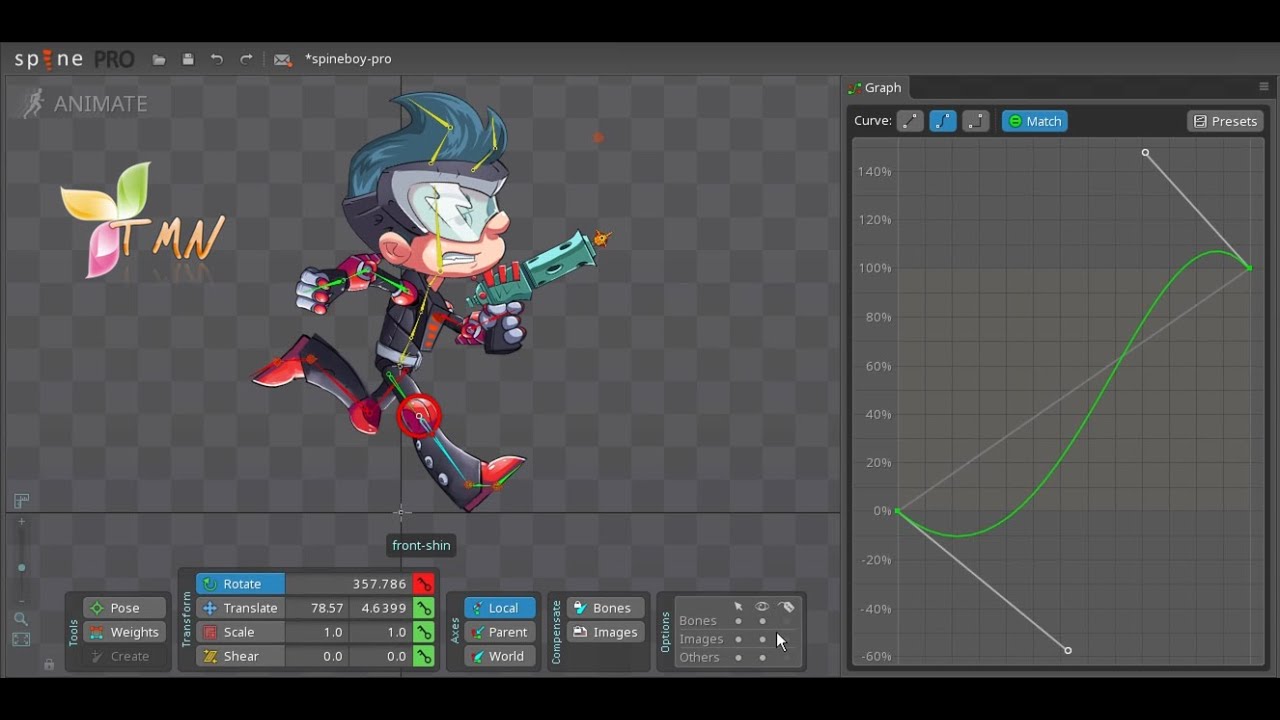
Task: Open the Graph panel hamburger menu
Action: pos(1264,87)
